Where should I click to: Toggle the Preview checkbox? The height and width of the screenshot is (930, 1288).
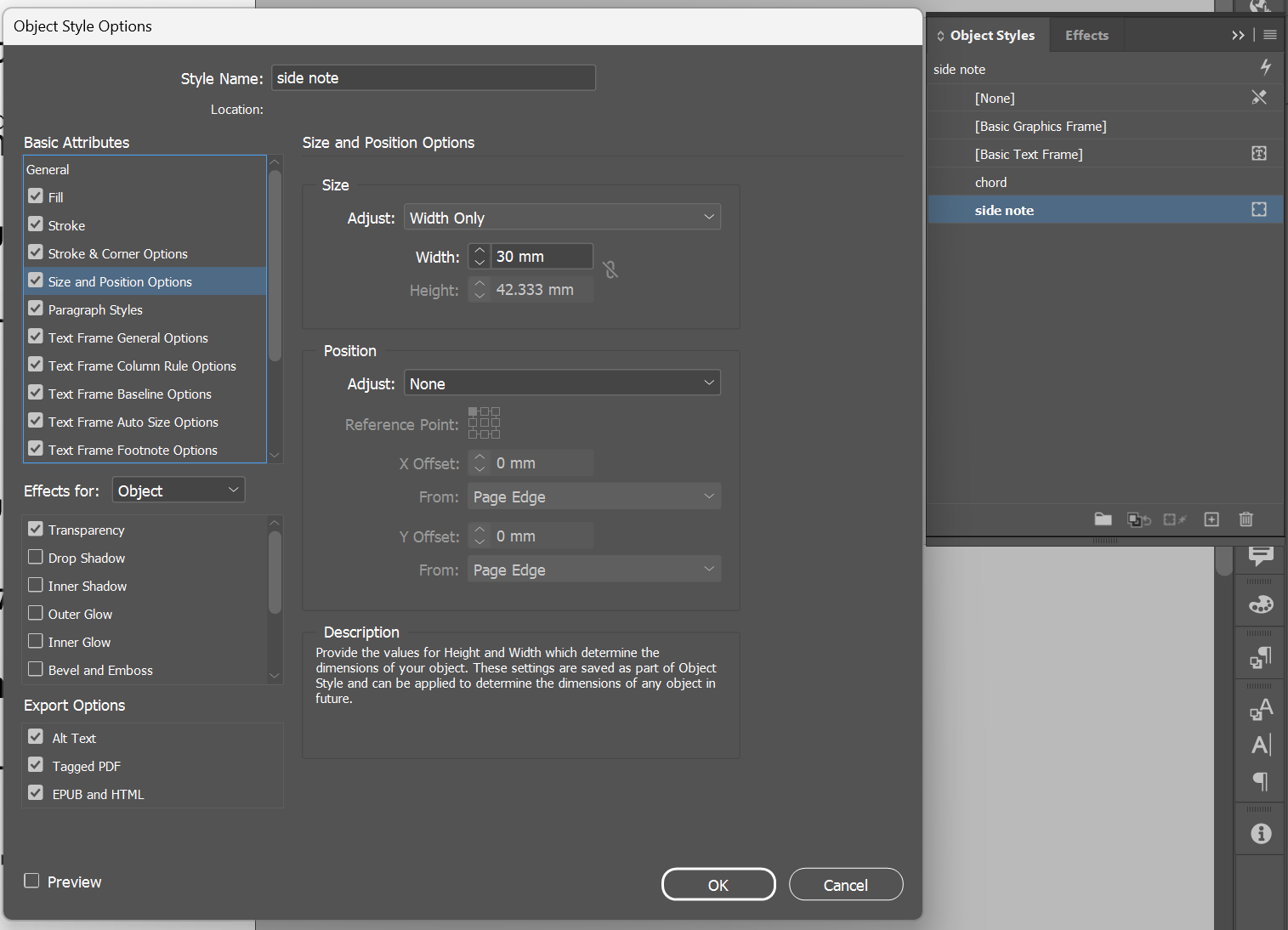pos(32,882)
